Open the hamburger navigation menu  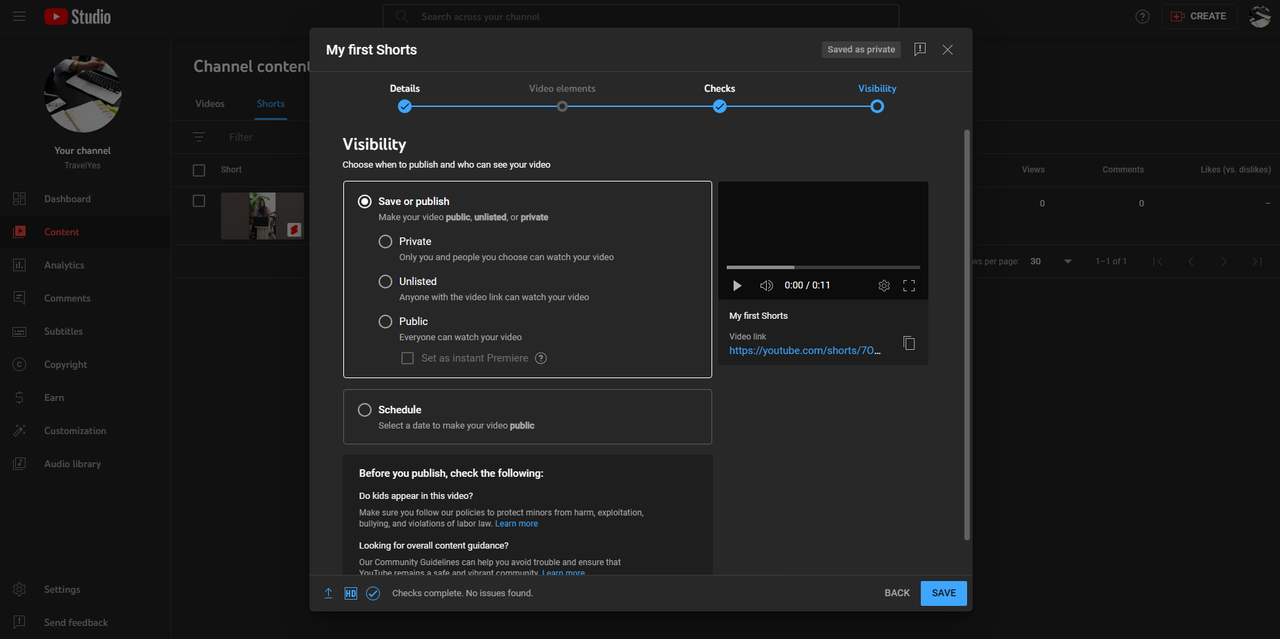click(20, 16)
